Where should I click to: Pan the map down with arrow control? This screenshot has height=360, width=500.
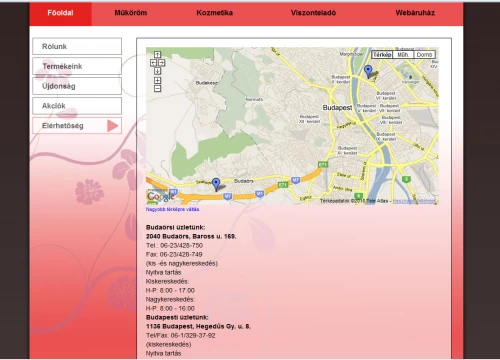(x=157, y=71)
